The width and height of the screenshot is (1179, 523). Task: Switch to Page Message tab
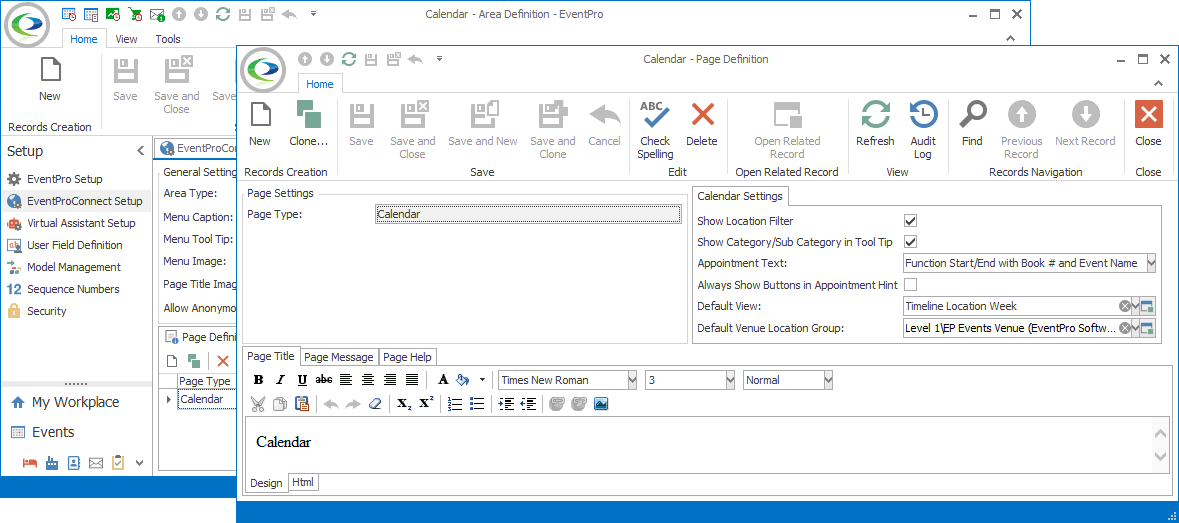tap(338, 357)
